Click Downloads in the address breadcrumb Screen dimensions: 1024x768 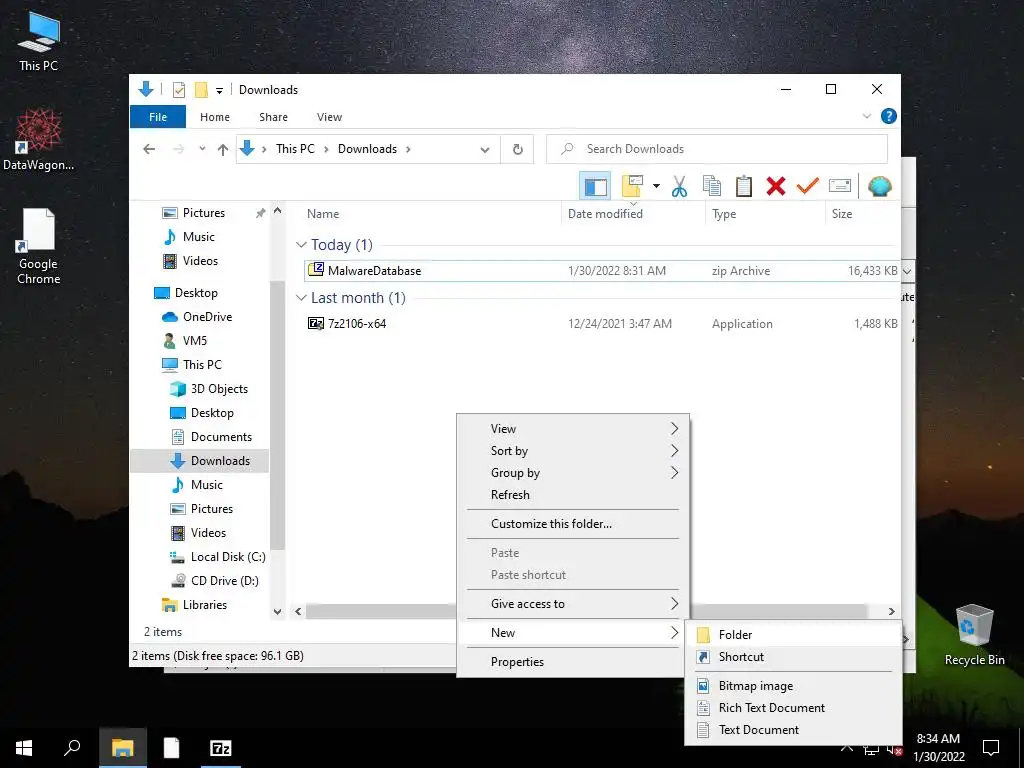(x=367, y=149)
